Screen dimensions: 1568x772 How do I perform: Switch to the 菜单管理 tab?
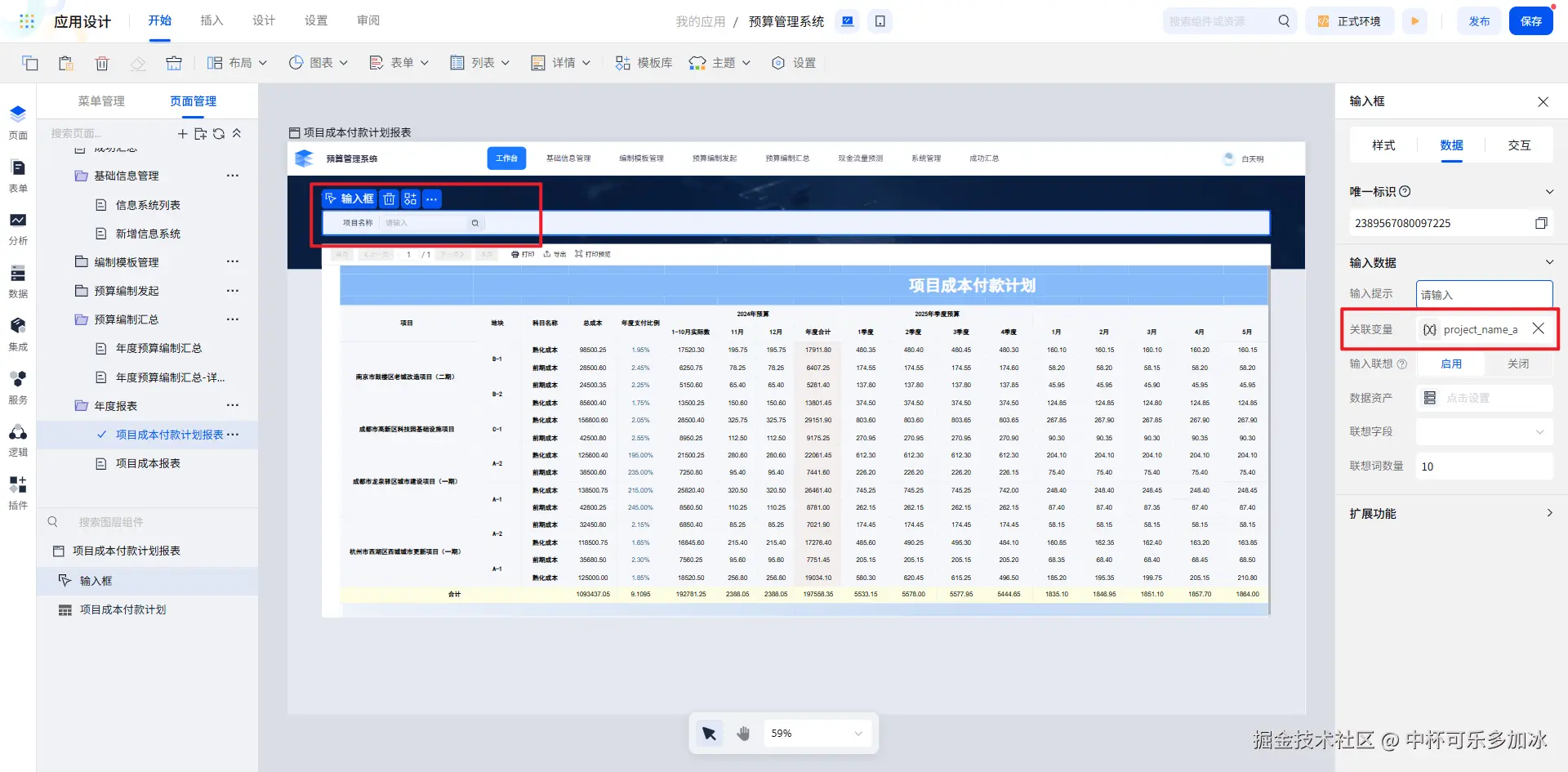[x=101, y=101]
